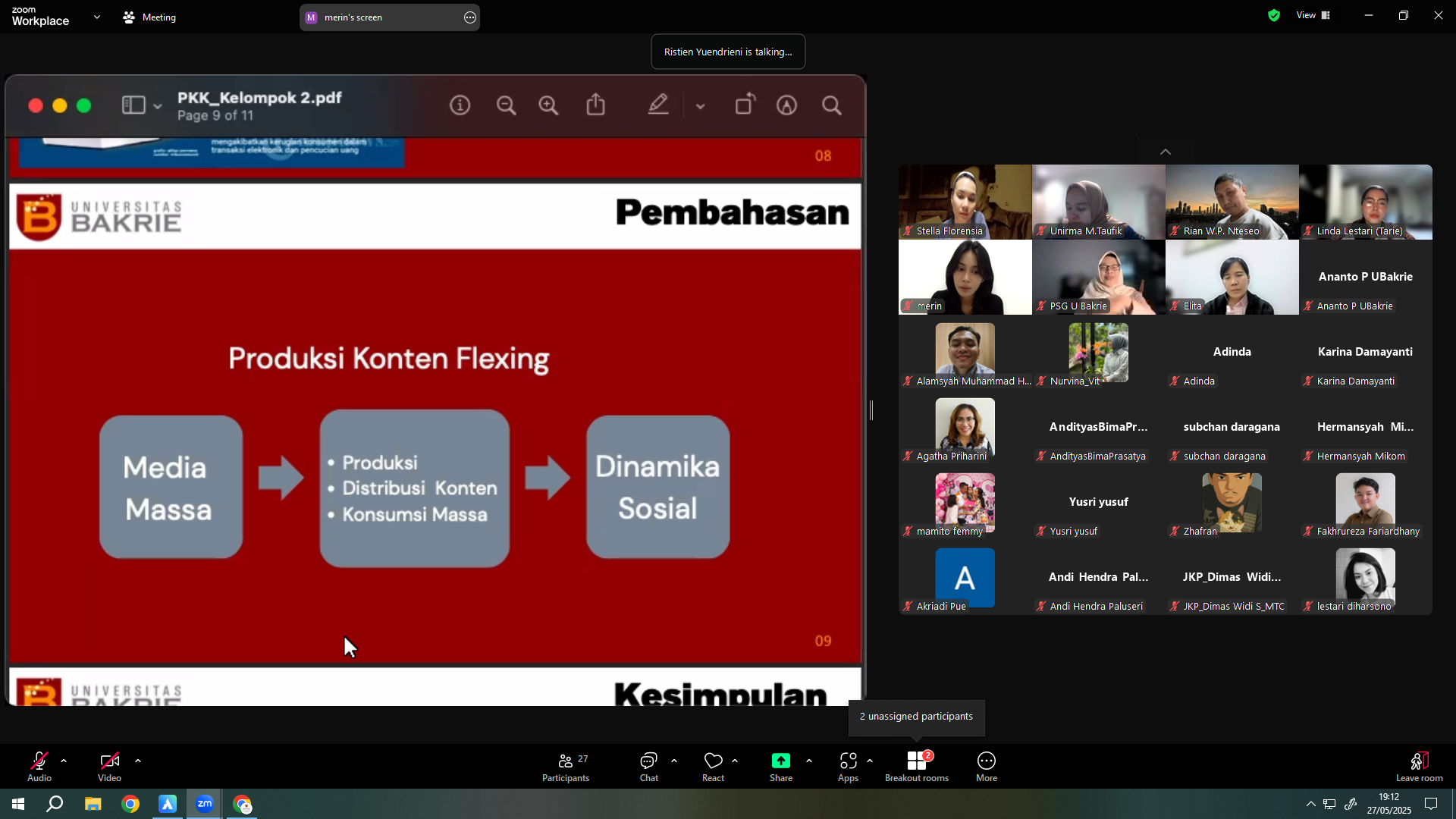
Task: Start camera with the Video button
Action: click(x=109, y=767)
